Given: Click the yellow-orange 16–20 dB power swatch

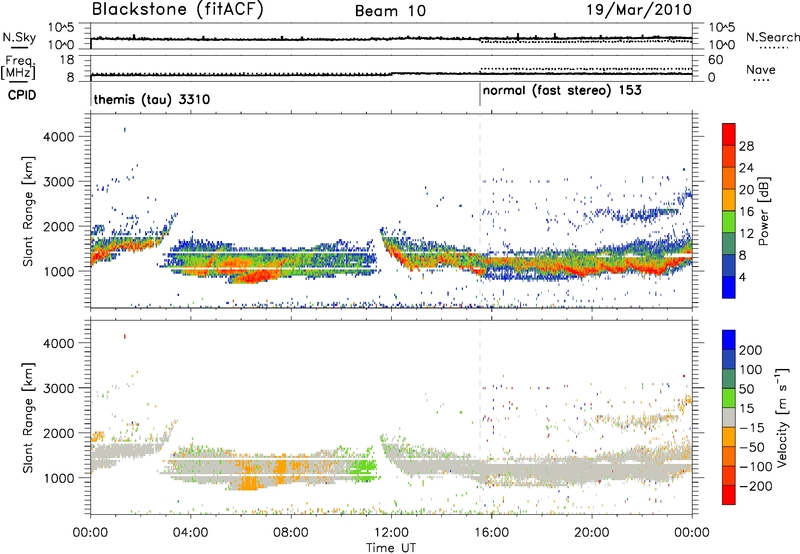Looking at the screenshot, I should (x=729, y=199).
